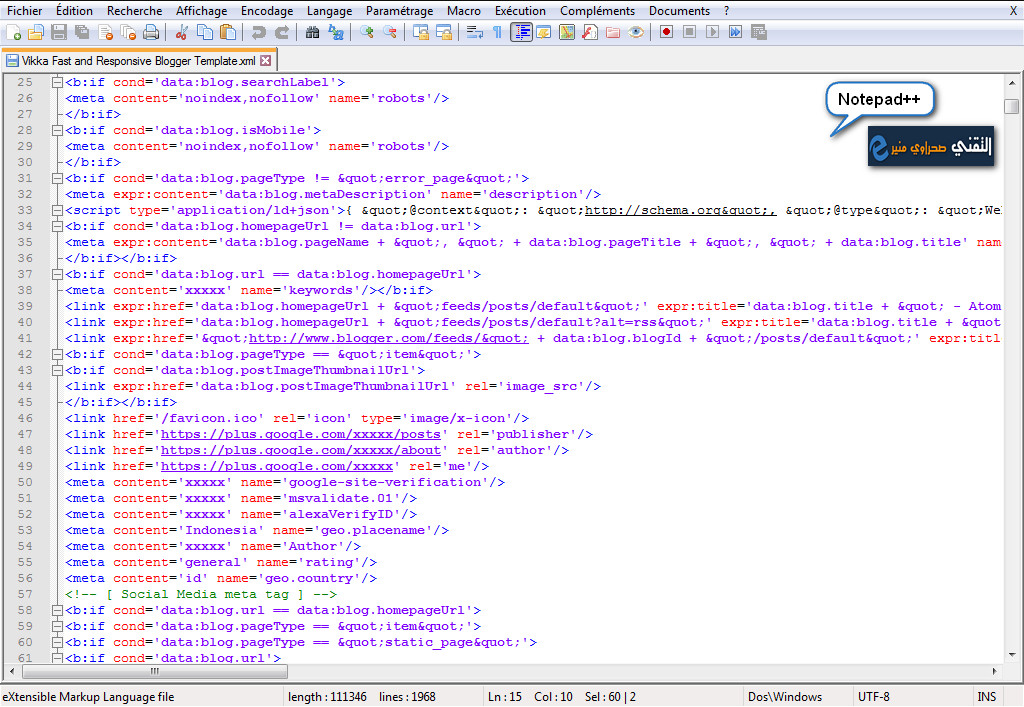Undo the last edit
The width and height of the screenshot is (1024, 707).
point(260,33)
